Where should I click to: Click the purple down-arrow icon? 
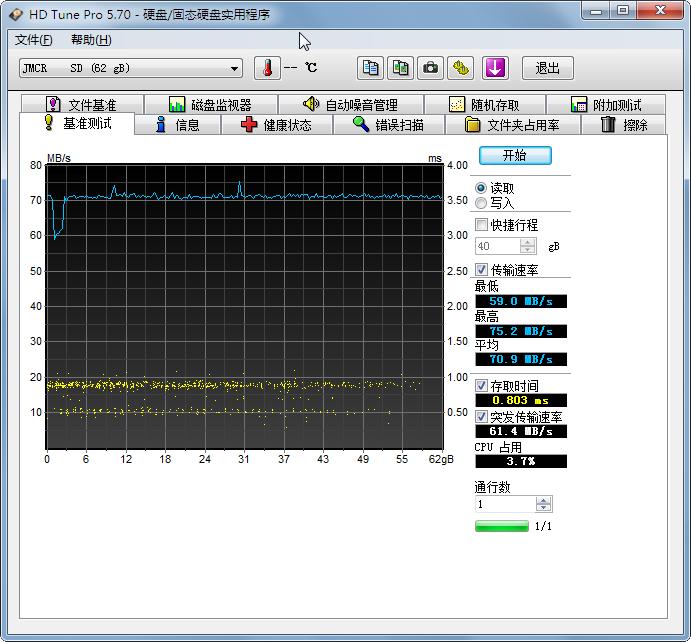point(496,68)
